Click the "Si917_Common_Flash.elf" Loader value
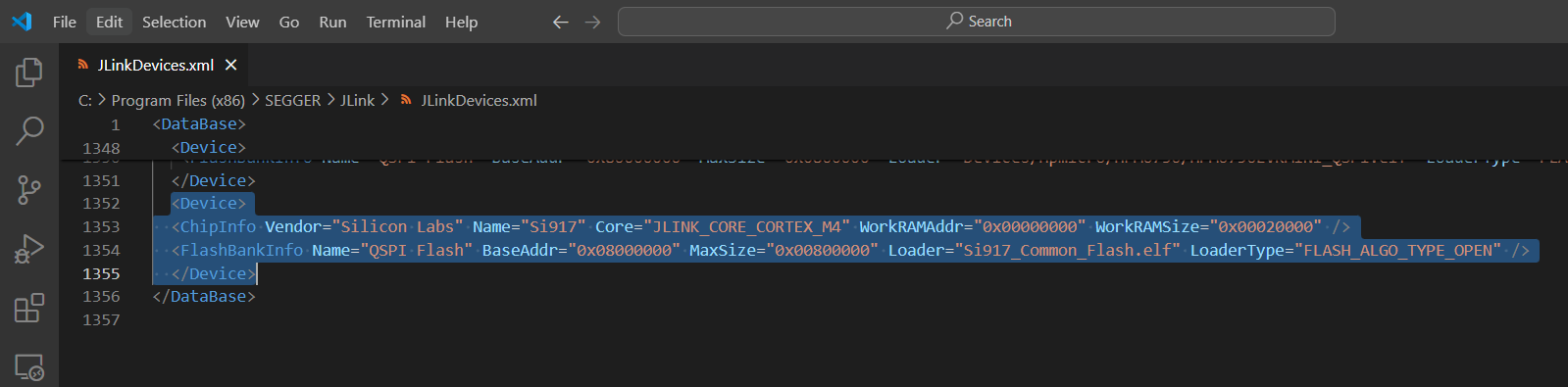The height and width of the screenshot is (387, 1568). tap(1067, 250)
